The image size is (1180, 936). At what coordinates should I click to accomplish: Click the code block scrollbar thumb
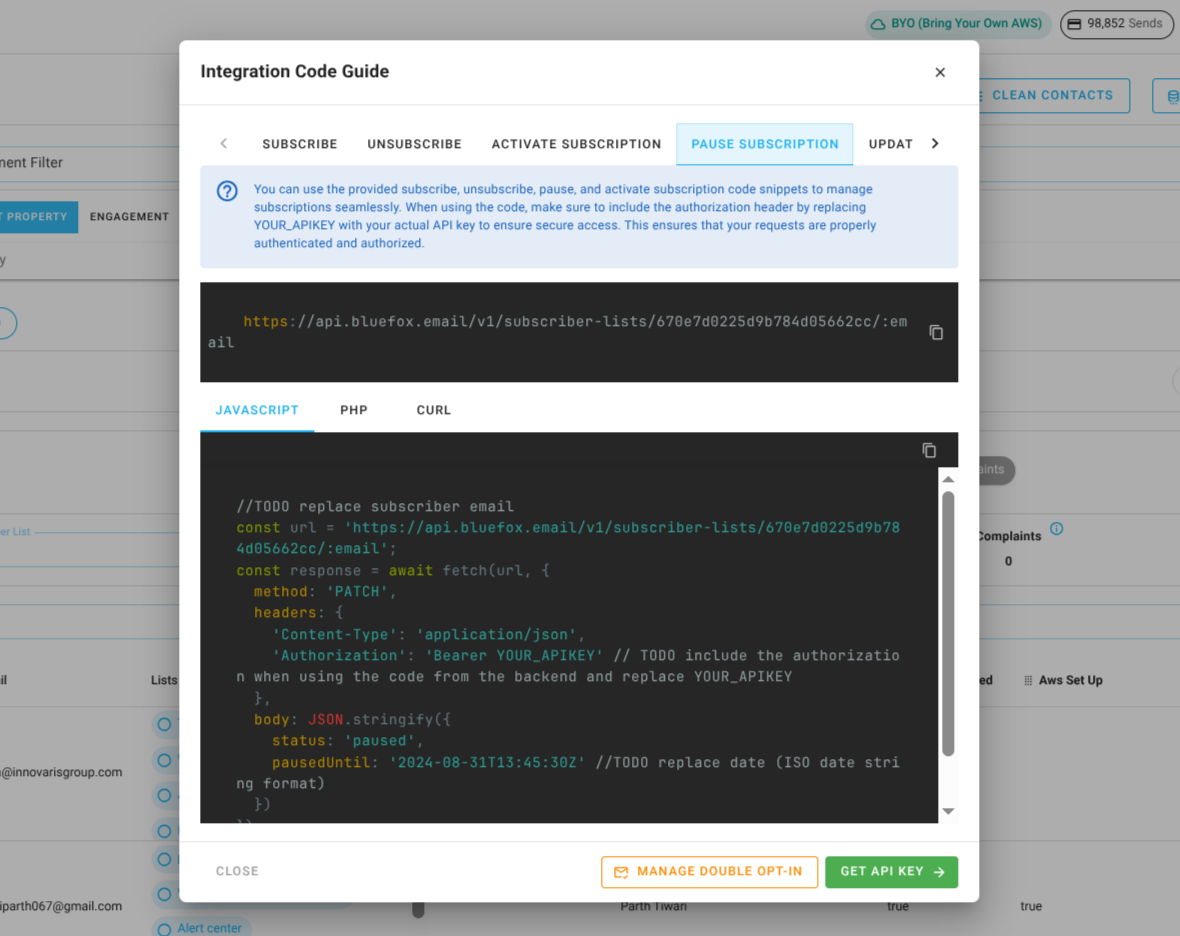pos(948,623)
